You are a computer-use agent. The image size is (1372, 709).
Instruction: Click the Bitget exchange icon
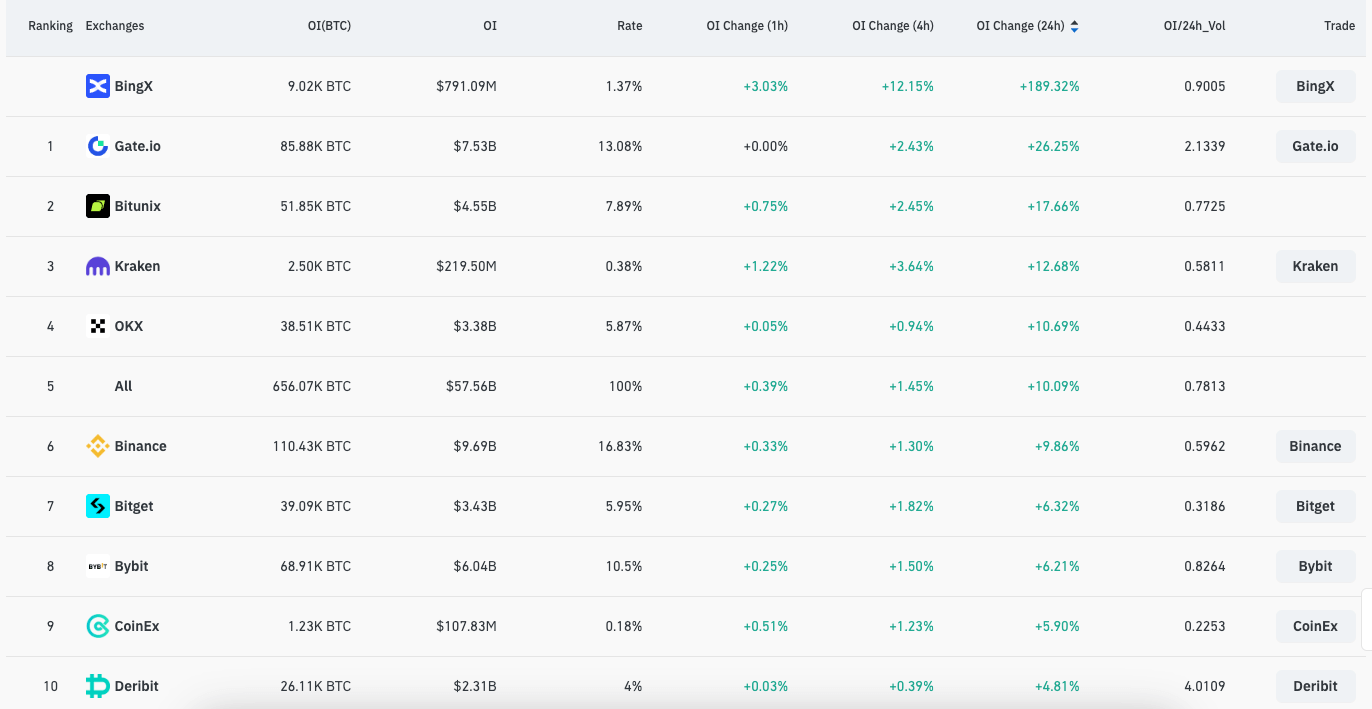tap(96, 506)
